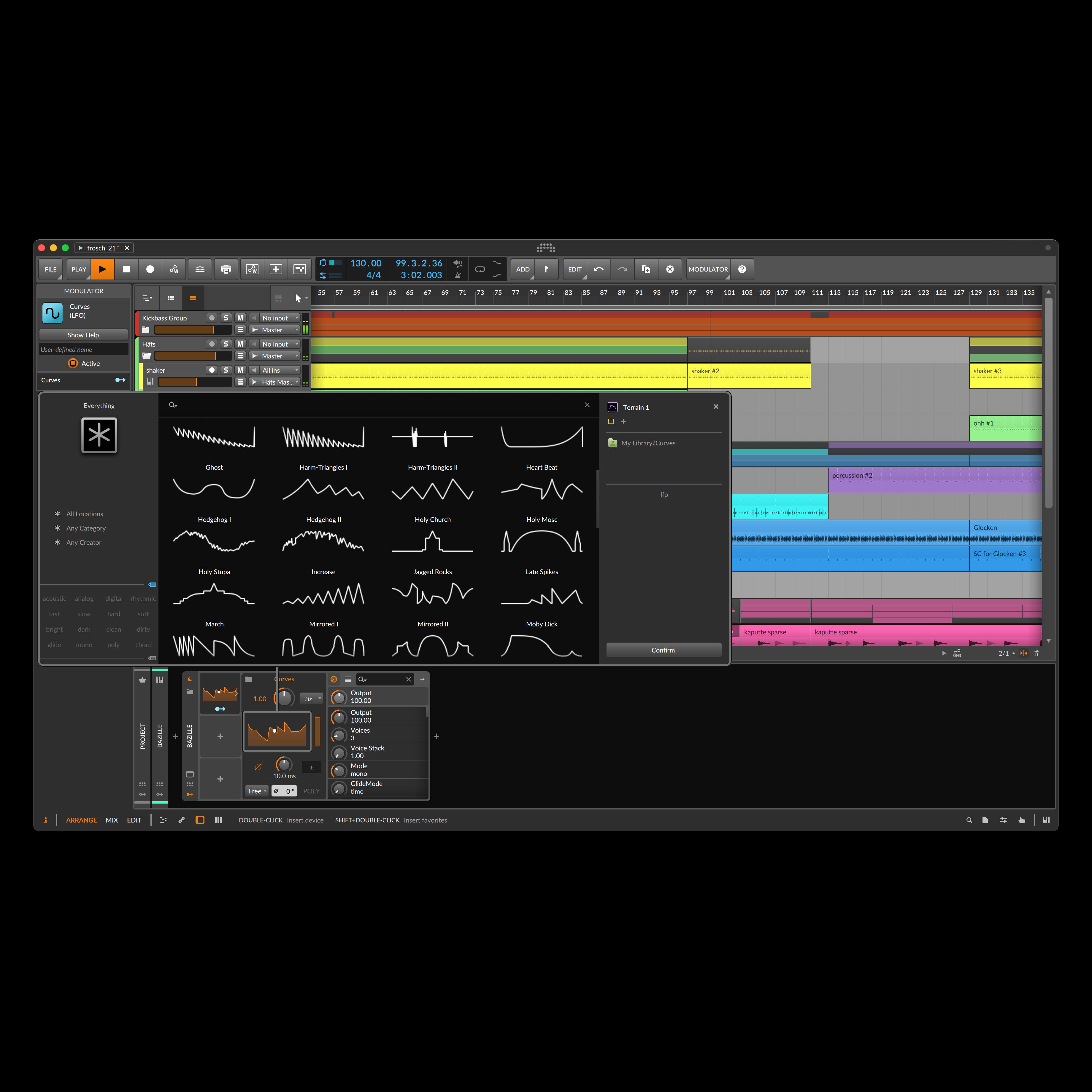Toggle the metronome icon
Image resolution: width=1092 pixels, height=1092 pixels.
click(458, 275)
